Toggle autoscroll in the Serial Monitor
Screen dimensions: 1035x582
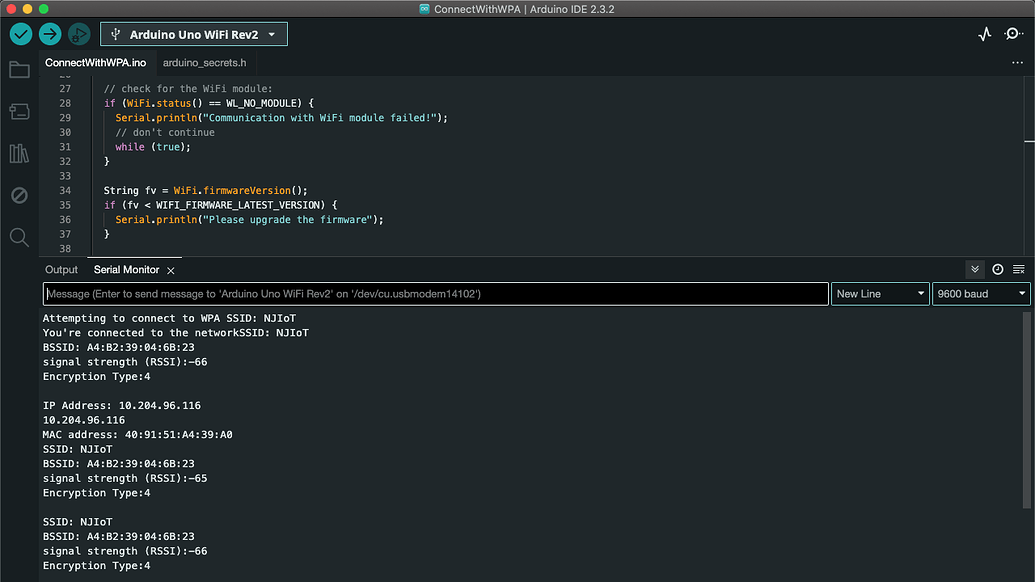coord(975,270)
